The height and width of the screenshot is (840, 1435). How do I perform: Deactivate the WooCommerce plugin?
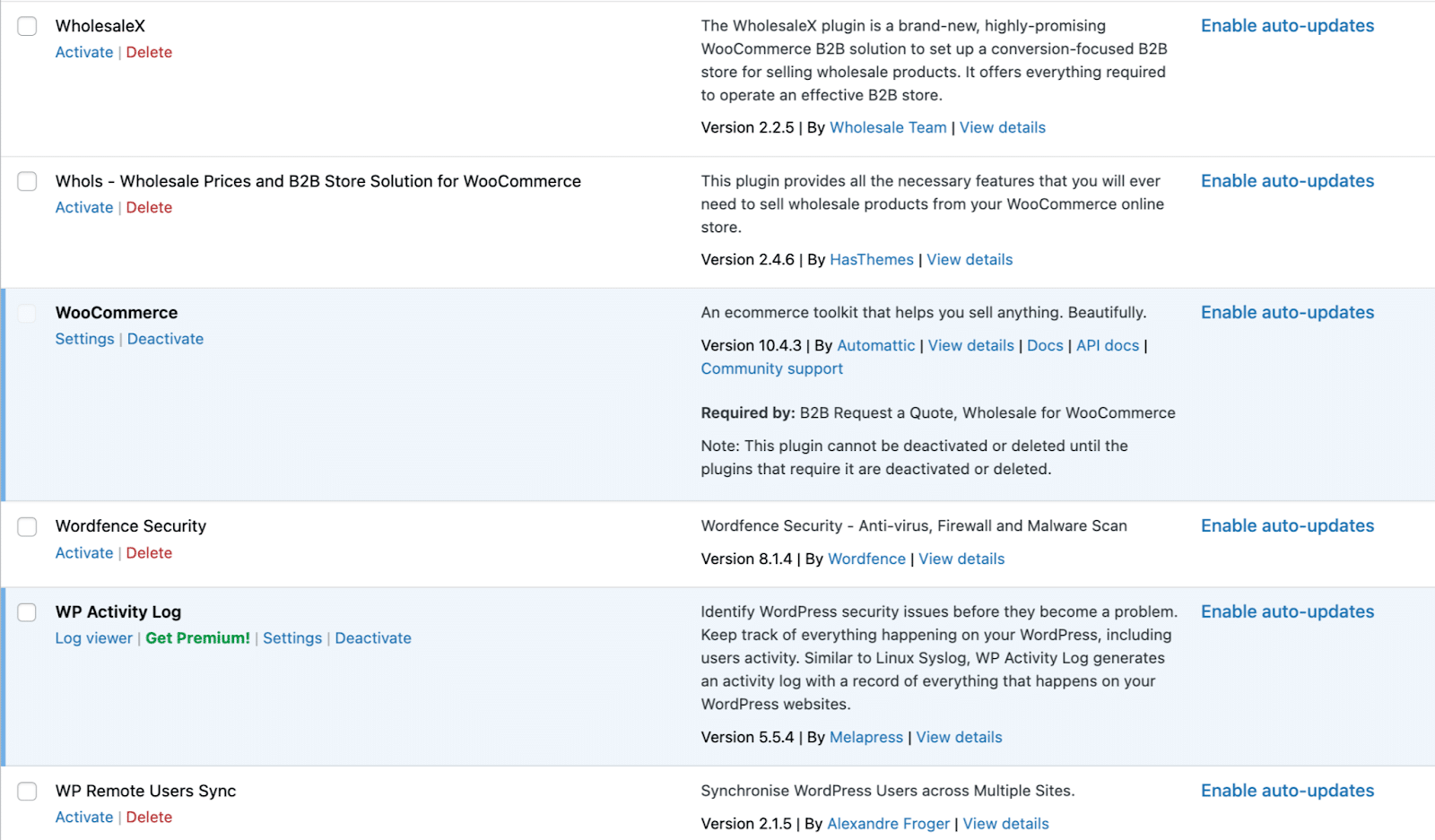(x=165, y=339)
